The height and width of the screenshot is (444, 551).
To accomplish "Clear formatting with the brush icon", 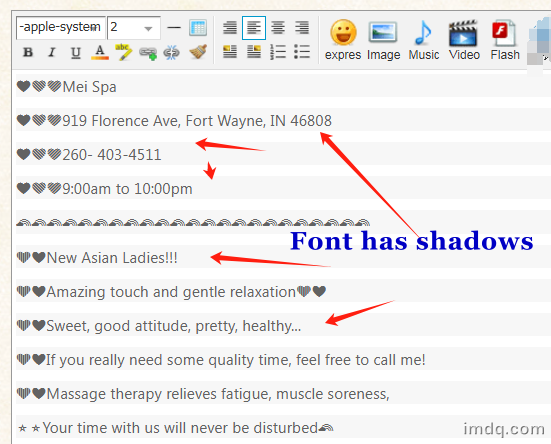I will 198,52.
